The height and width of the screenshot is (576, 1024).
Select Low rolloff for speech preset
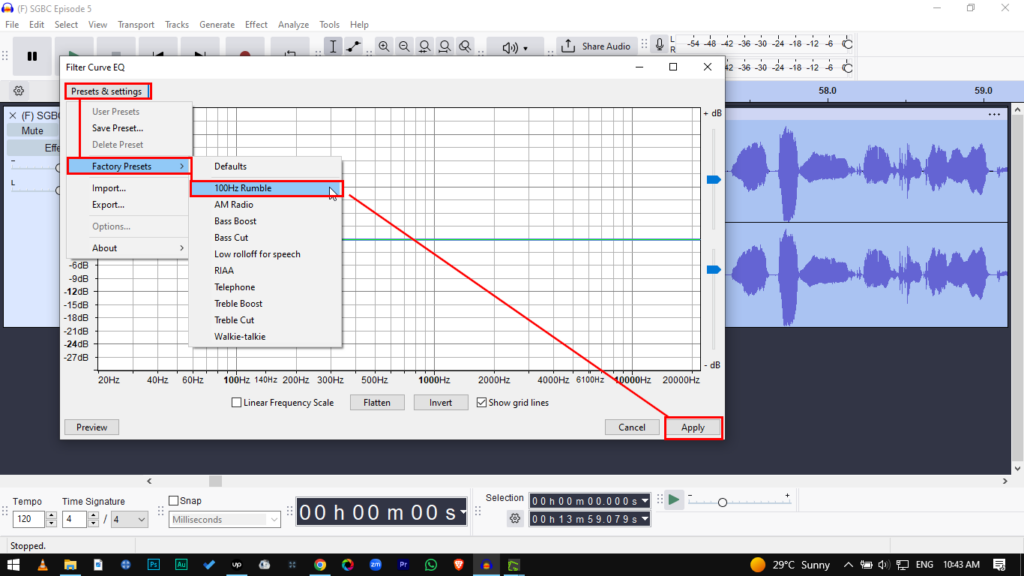point(257,254)
